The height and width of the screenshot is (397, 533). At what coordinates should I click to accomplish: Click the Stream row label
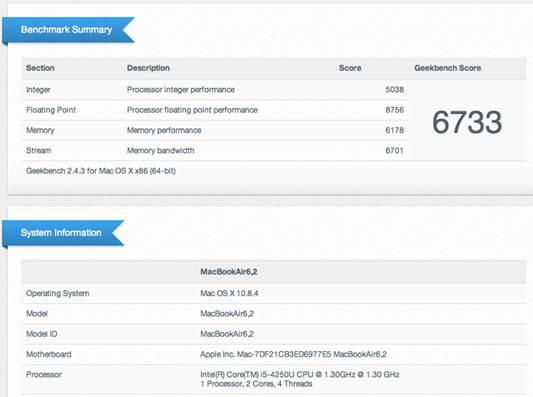38,151
